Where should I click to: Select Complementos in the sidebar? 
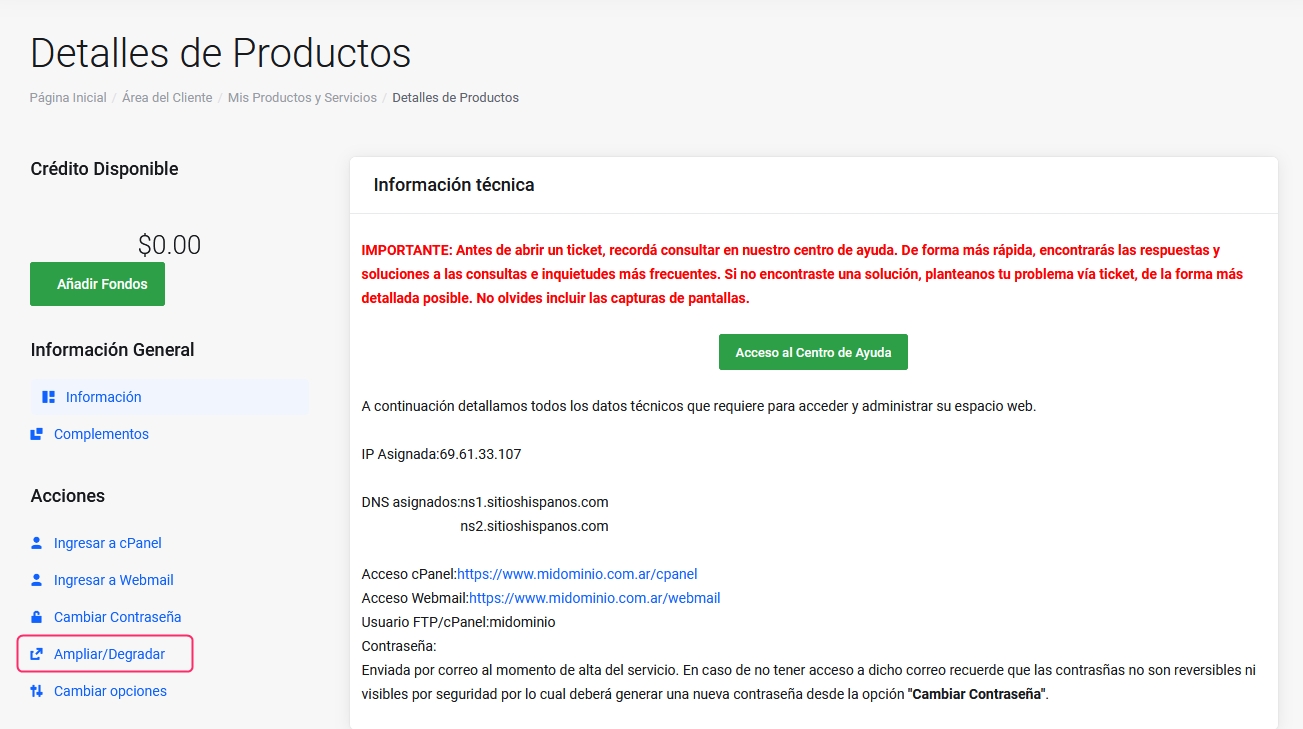(101, 434)
